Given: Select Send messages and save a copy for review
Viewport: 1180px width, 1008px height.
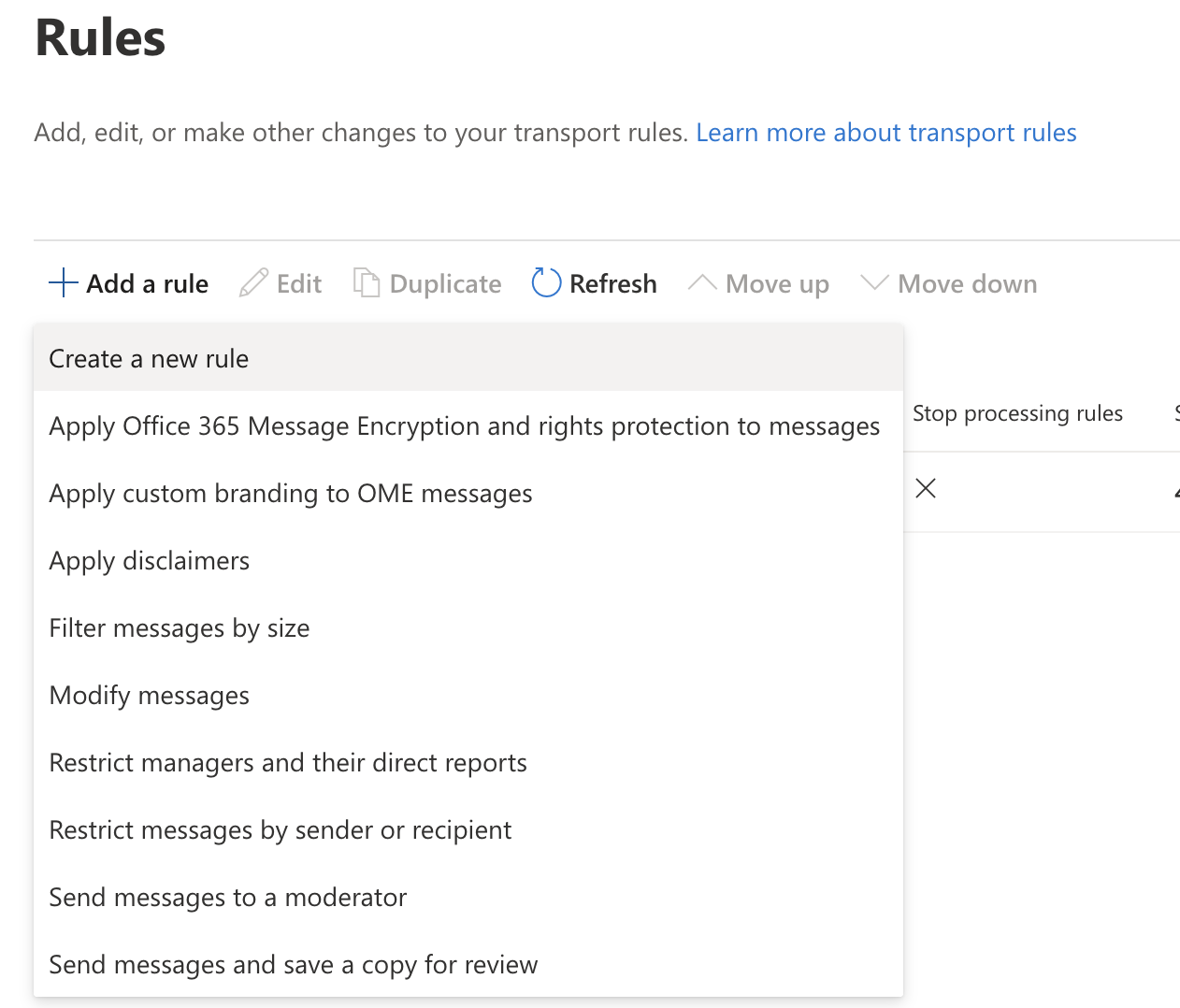Looking at the screenshot, I should (293, 965).
